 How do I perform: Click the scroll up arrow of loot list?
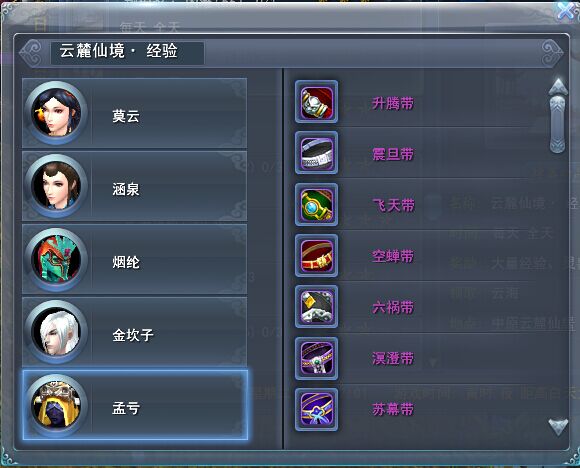[558, 87]
